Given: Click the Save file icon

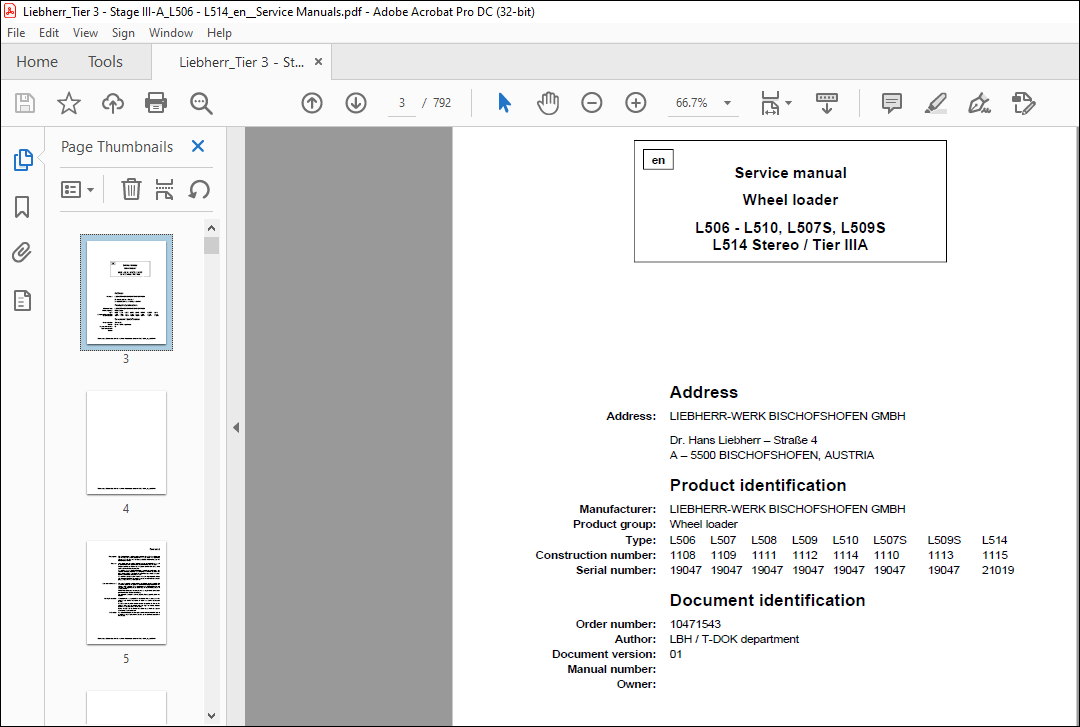Looking at the screenshot, I should [25, 103].
